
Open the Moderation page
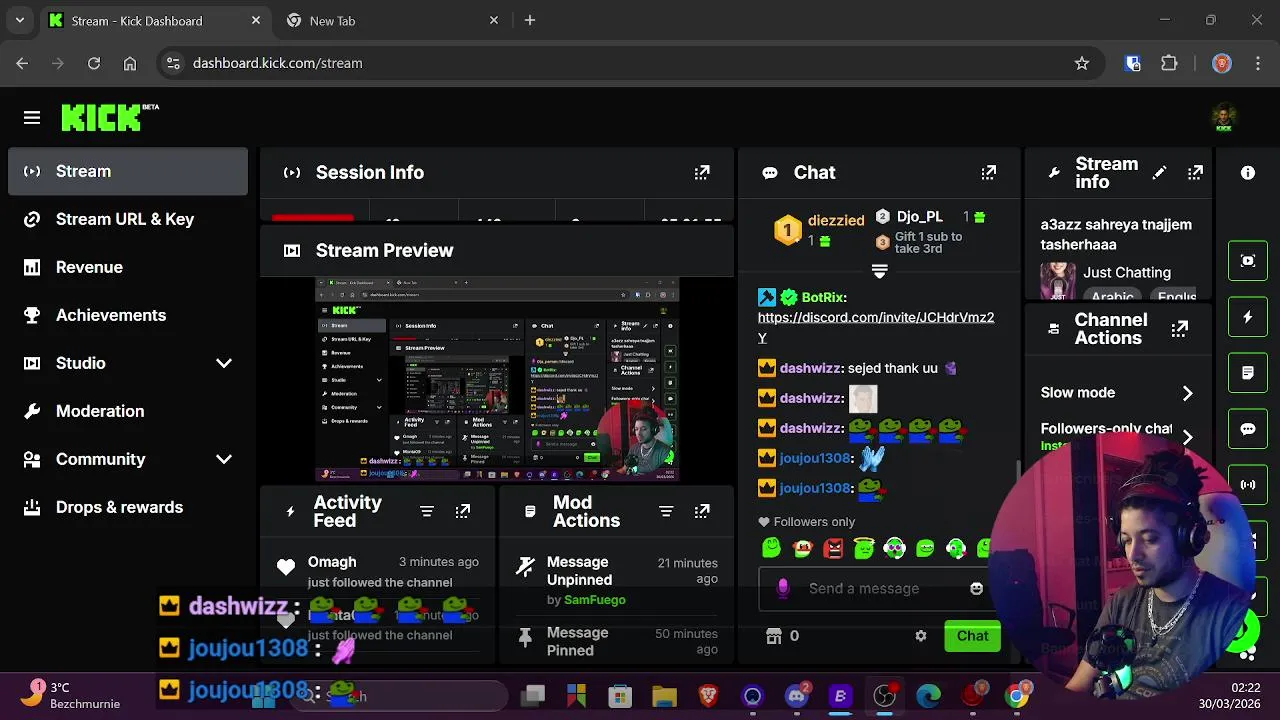(x=128, y=411)
